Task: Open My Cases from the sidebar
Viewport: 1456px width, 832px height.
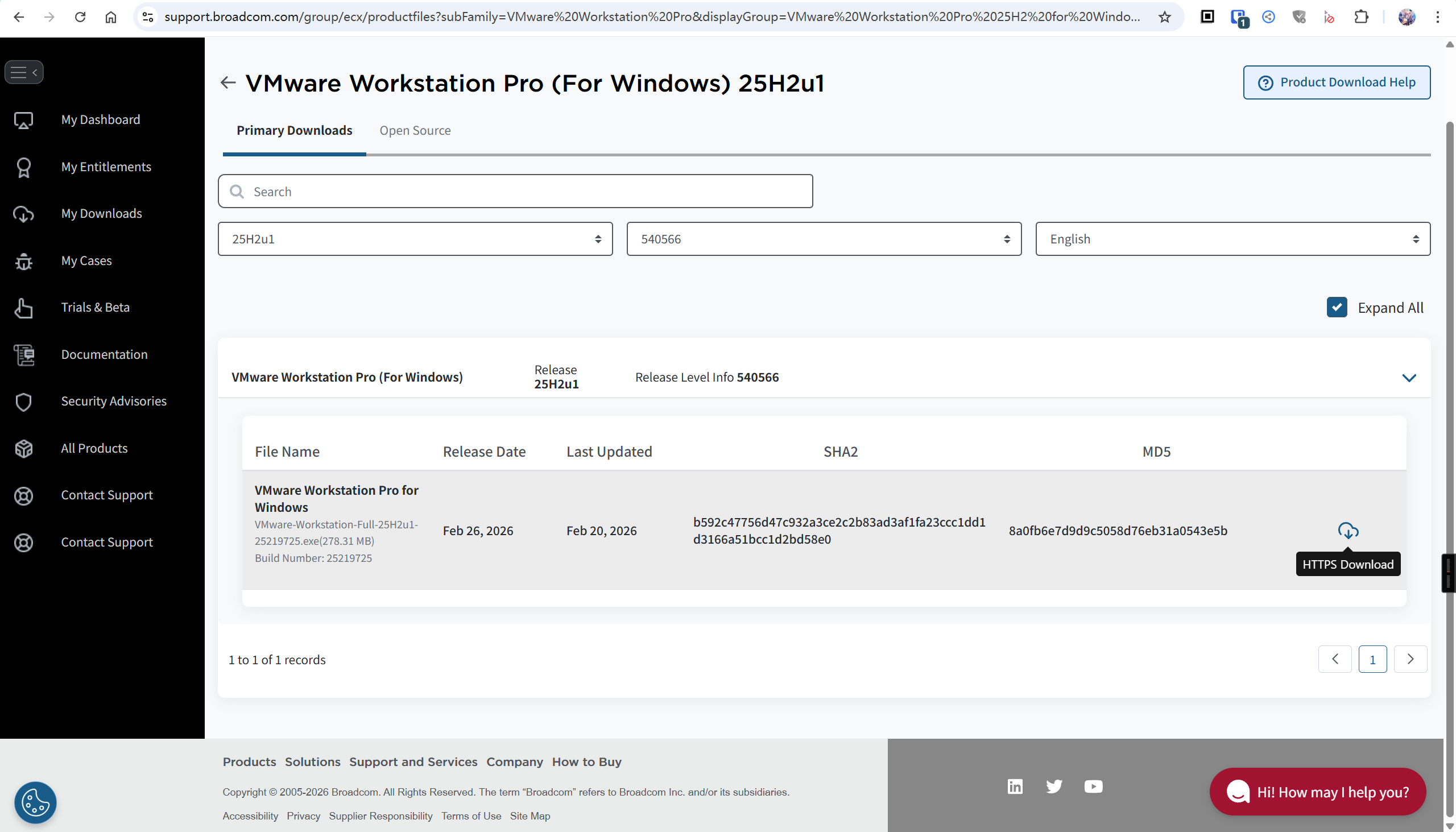Action: tap(86, 260)
